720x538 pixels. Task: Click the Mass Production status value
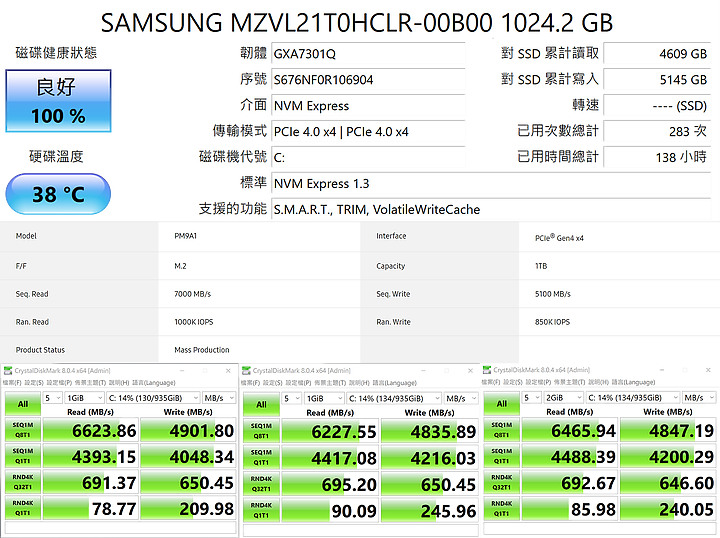(202, 350)
